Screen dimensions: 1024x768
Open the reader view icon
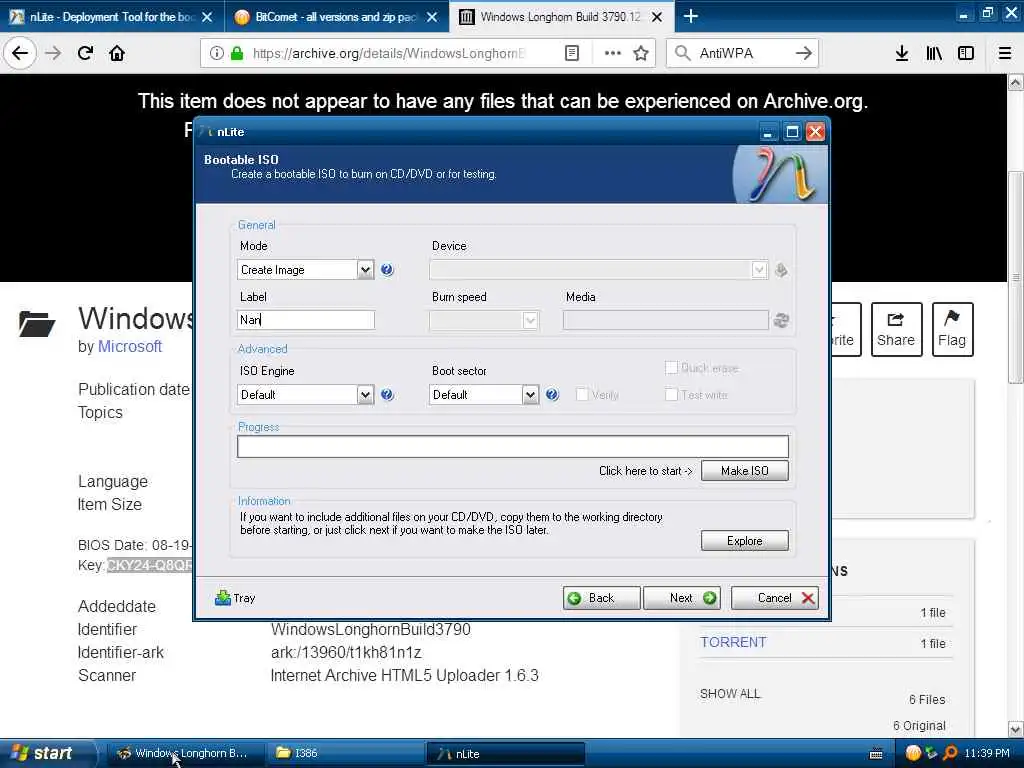(571, 53)
